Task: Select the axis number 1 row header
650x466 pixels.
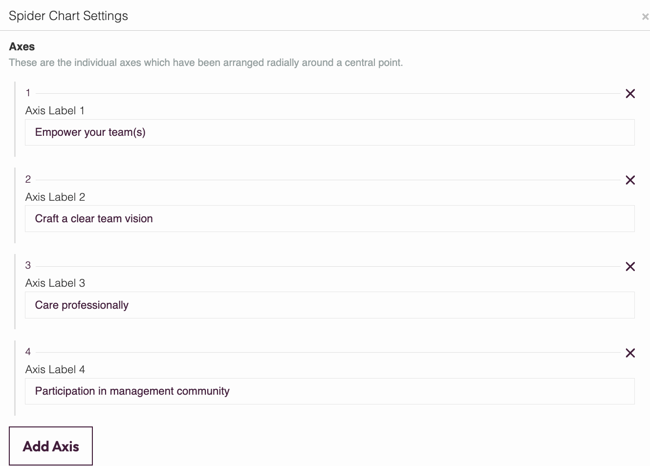Action: coord(28,93)
